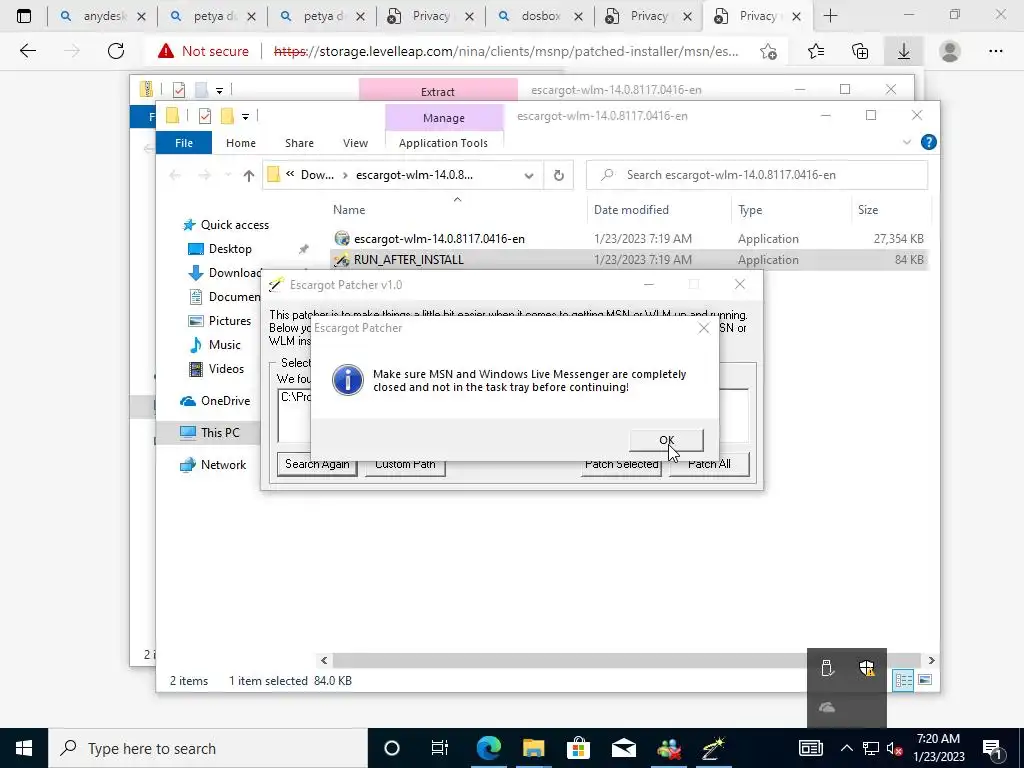
Task: Click OK in the Escargot Patcher message
Action: click(x=666, y=440)
